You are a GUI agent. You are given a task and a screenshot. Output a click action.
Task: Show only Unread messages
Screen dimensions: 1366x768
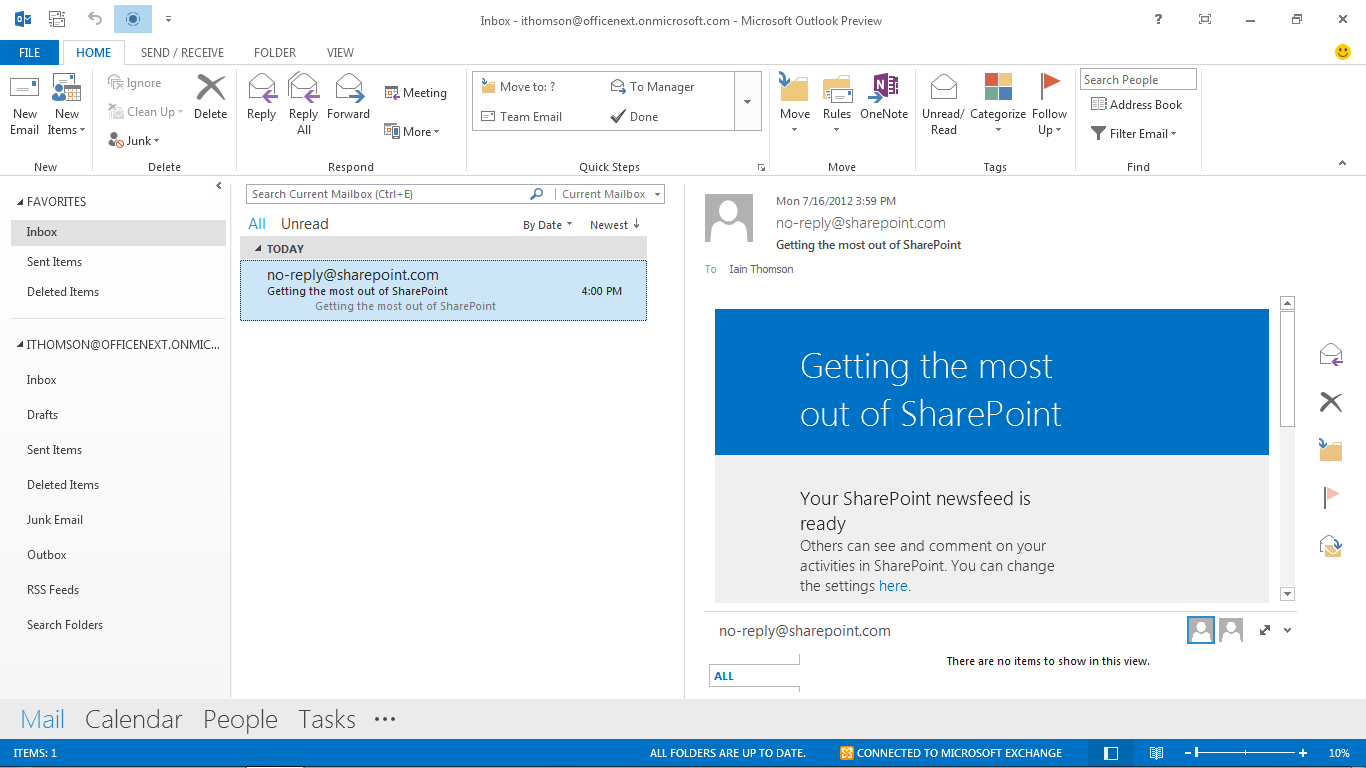(303, 223)
